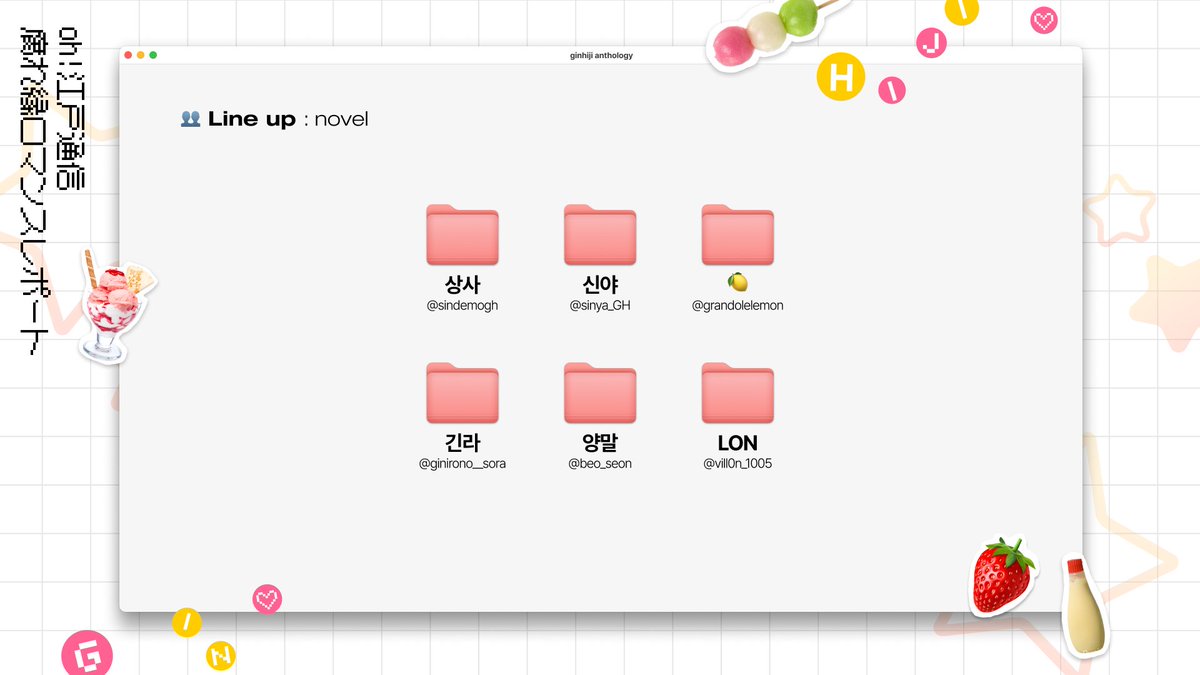1200x675 pixels.
Task: Click the yellow N badge
Action: pos(221,656)
